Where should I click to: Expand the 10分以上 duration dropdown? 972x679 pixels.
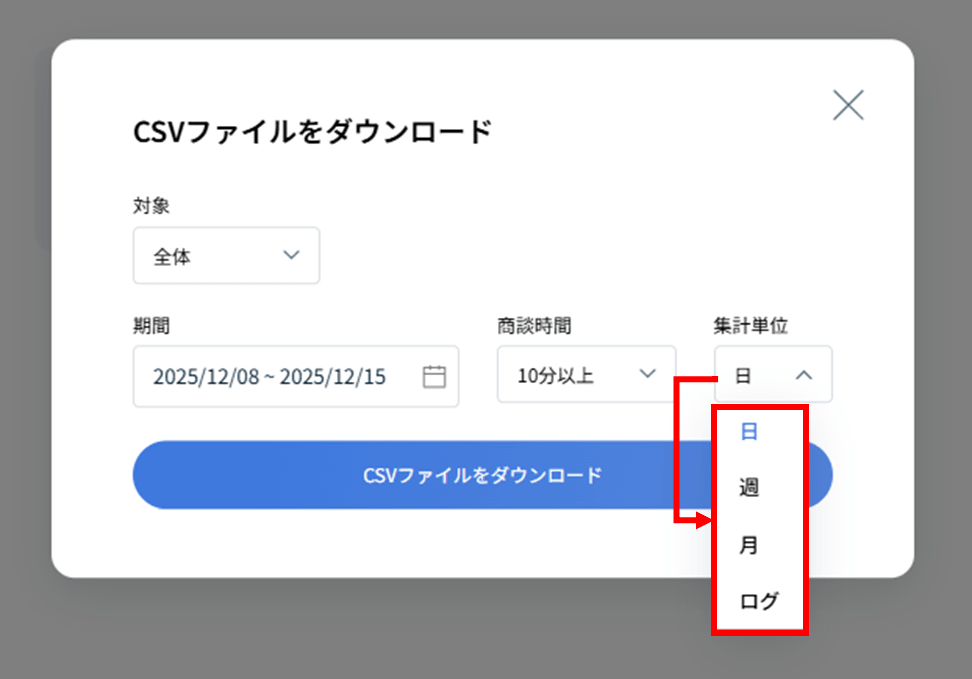[x=585, y=375]
